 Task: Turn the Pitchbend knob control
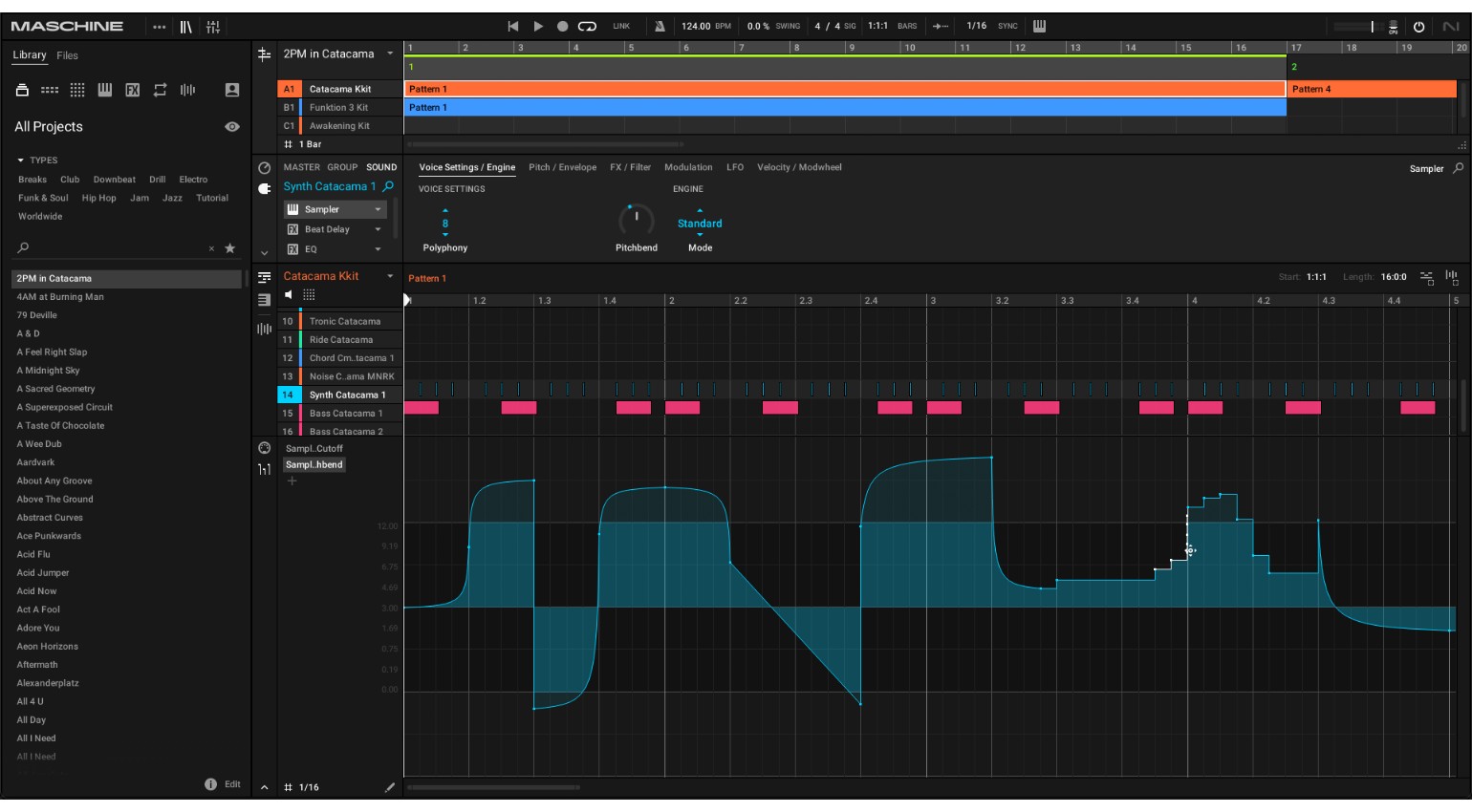click(636, 220)
